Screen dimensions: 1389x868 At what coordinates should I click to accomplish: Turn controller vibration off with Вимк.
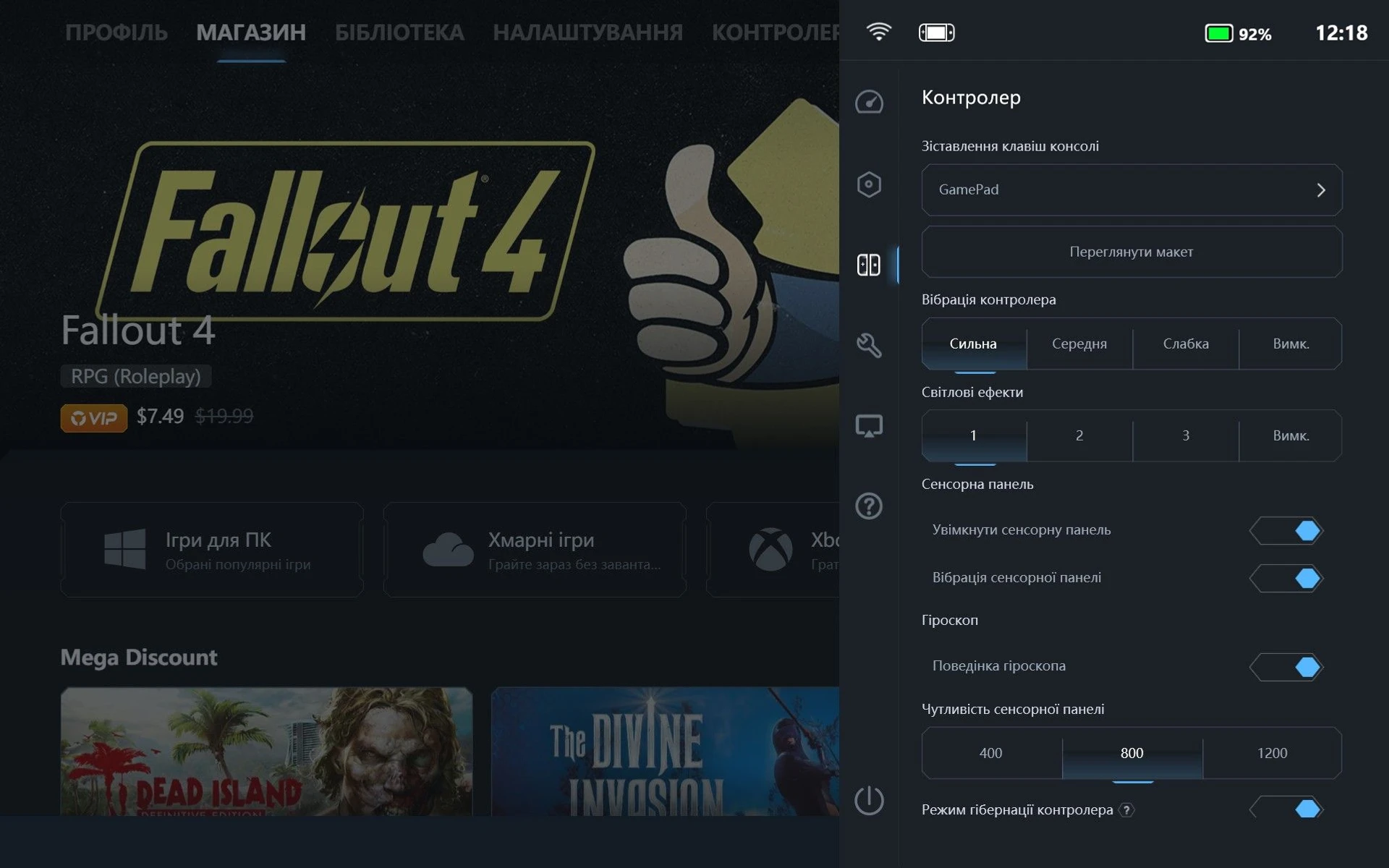[x=1291, y=344]
